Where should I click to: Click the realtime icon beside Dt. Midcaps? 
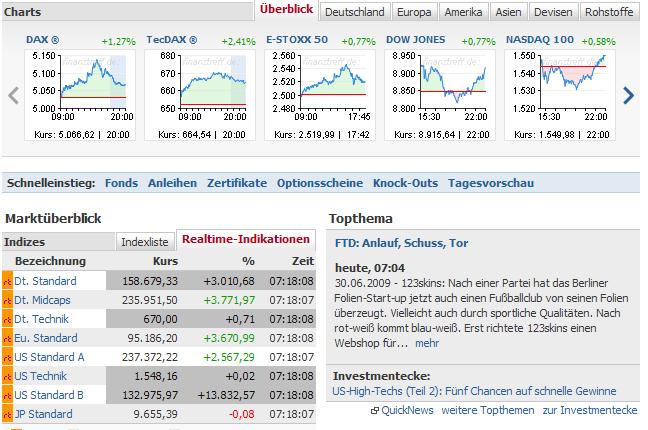pyautogui.click(x=7, y=300)
